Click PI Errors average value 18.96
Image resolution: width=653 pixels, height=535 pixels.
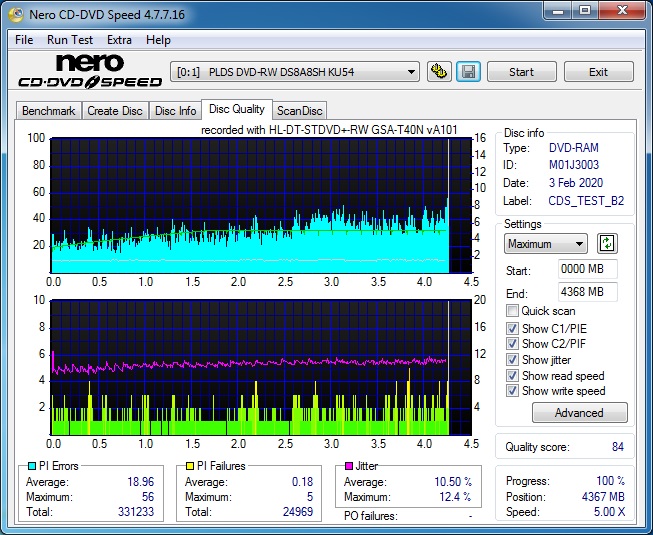tap(140, 482)
